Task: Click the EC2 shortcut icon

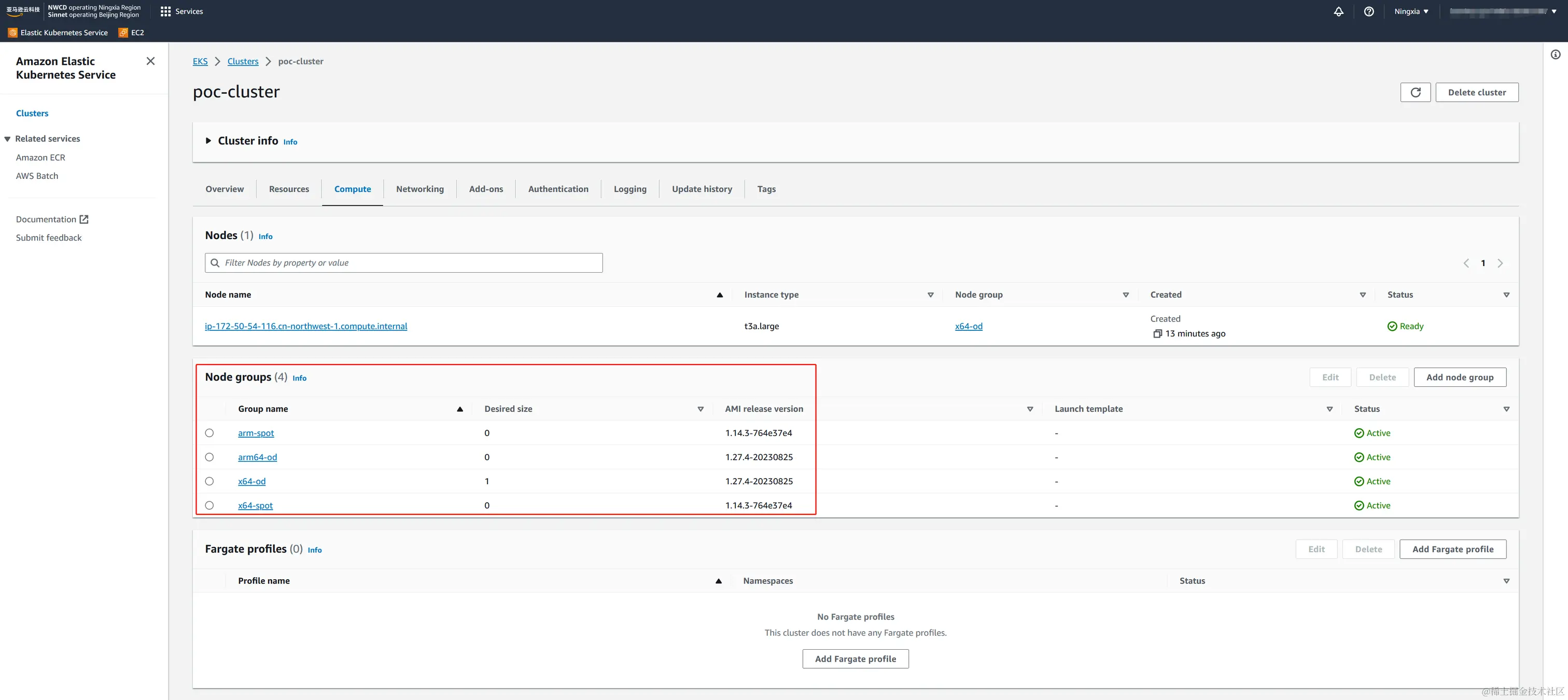Action: click(123, 33)
